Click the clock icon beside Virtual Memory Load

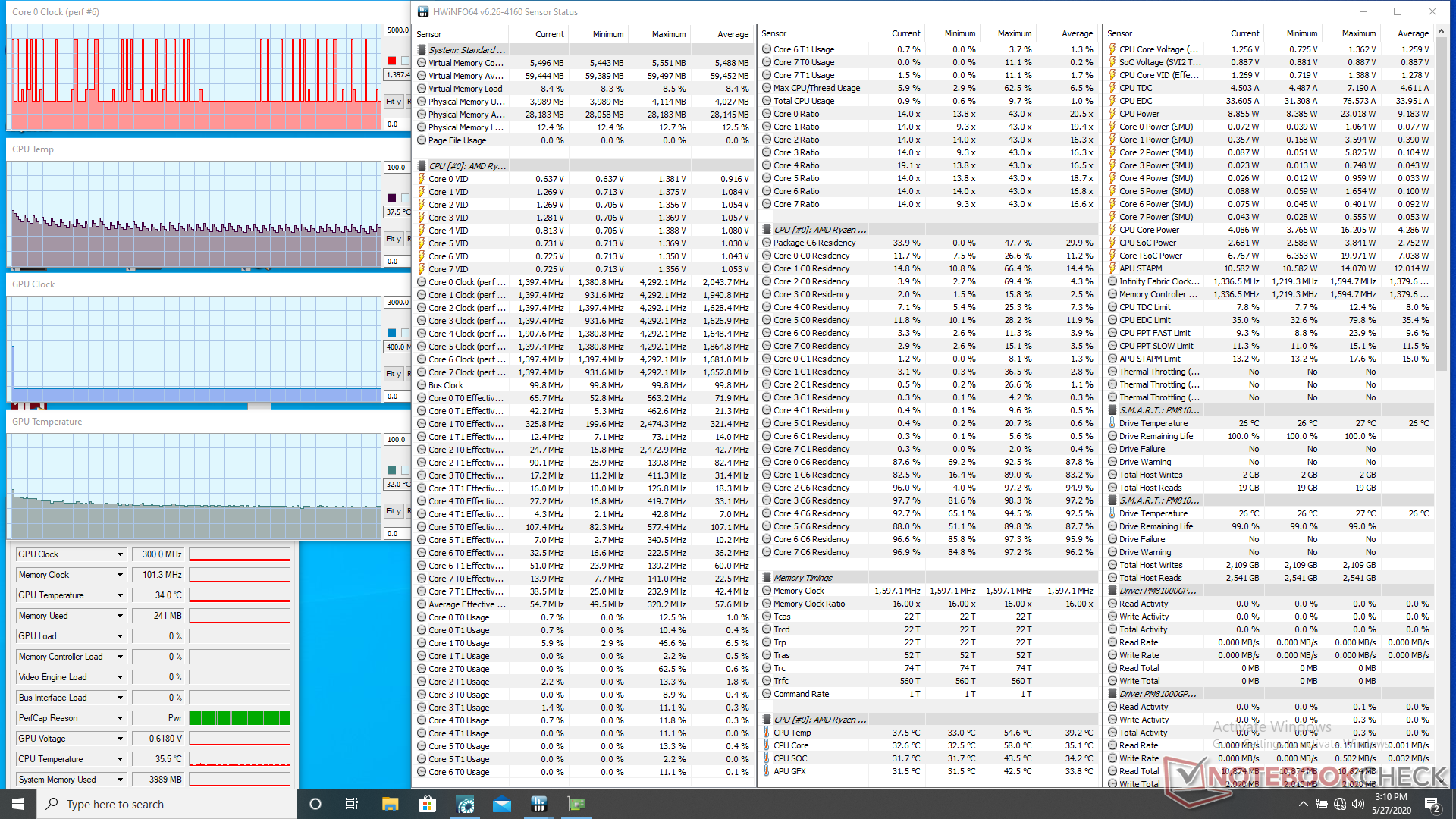tap(422, 89)
